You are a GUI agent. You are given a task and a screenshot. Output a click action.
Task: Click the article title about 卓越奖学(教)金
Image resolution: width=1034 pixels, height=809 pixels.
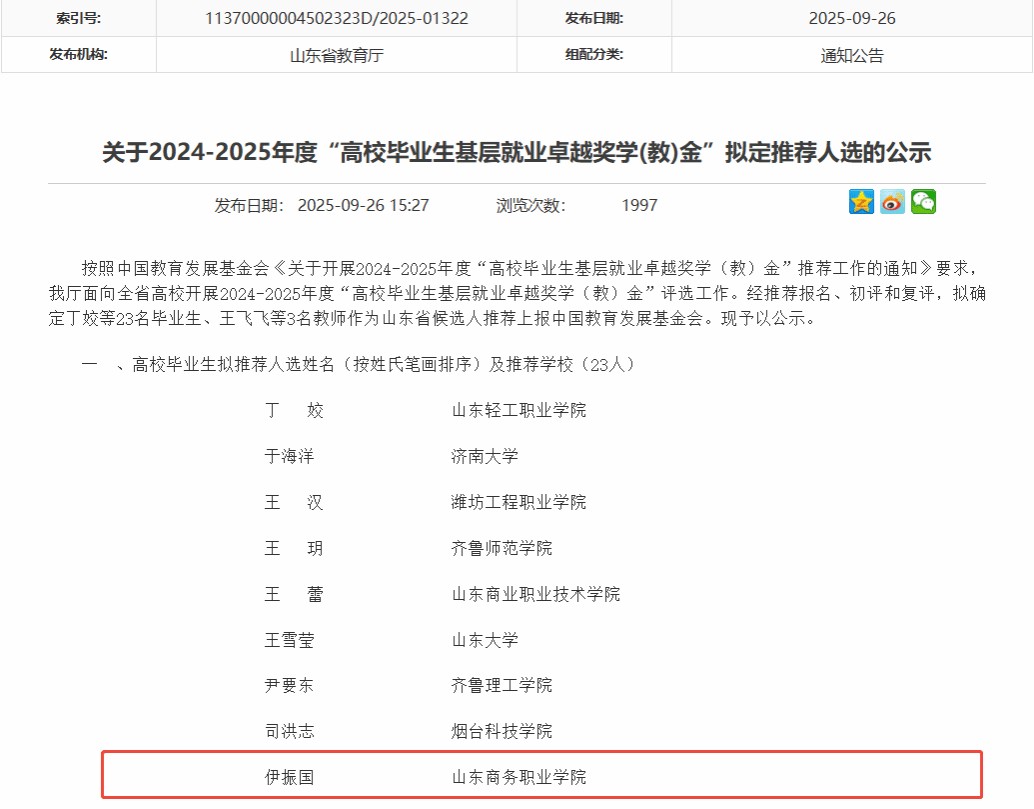click(x=517, y=153)
